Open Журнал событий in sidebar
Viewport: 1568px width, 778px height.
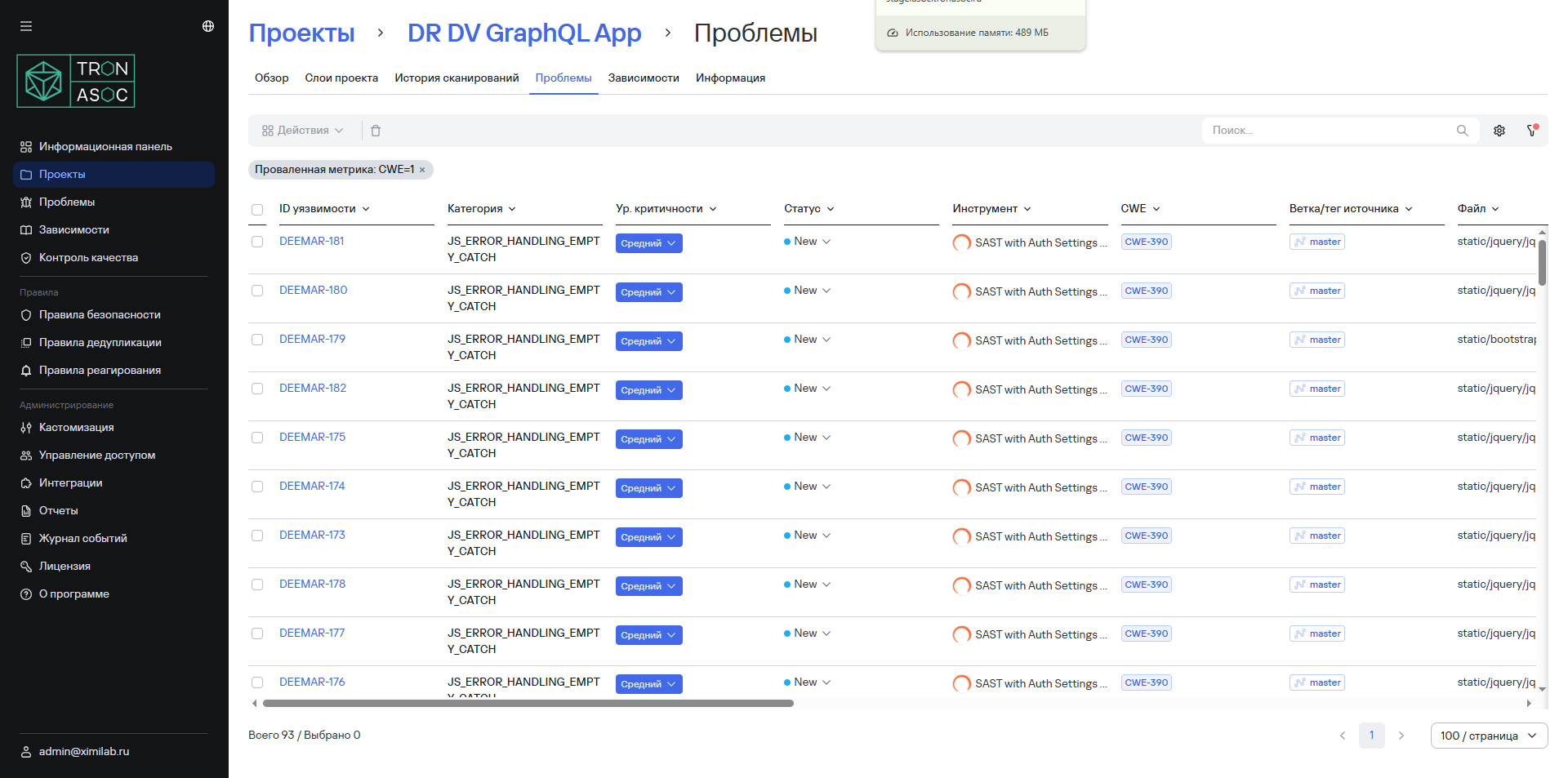[82, 538]
